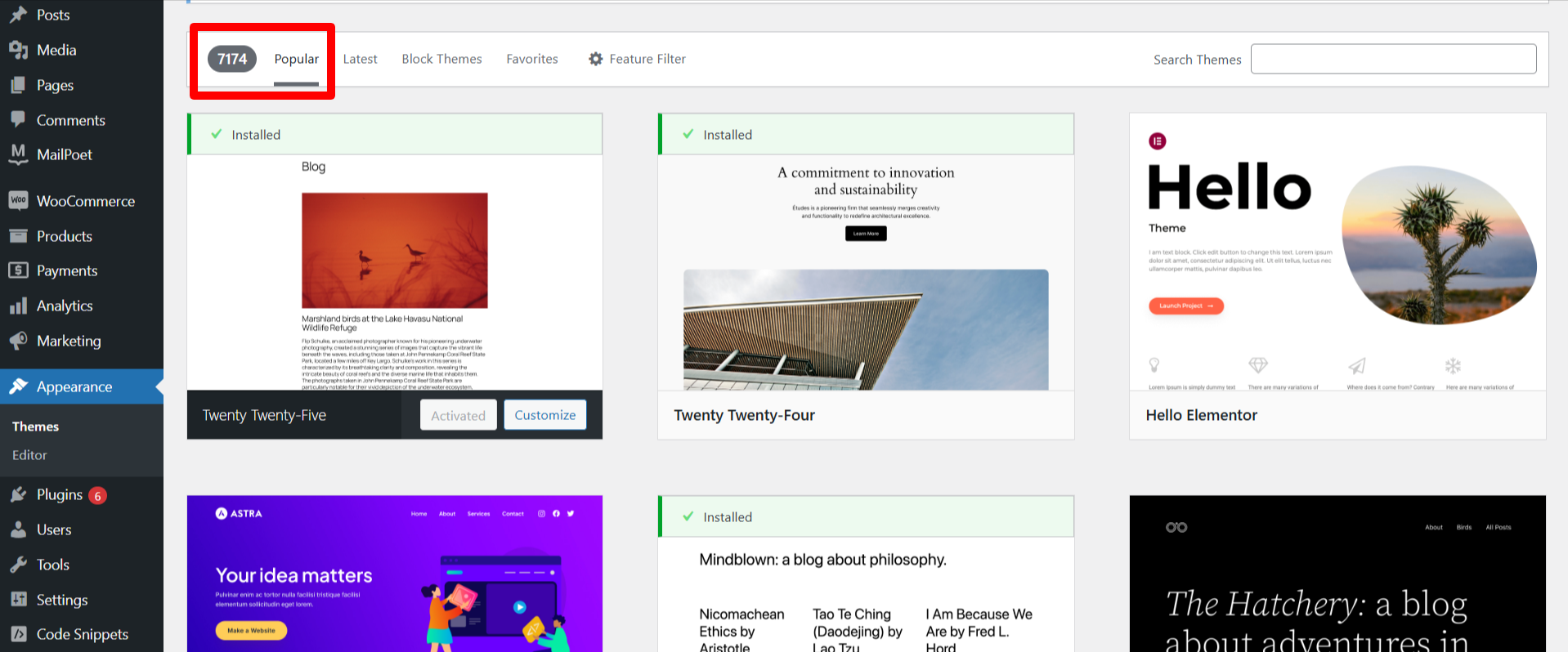Viewport: 1568px width, 652px height.
Task: Open the Hello Elementor theme thumbnail
Action: click(x=1337, y=252)
